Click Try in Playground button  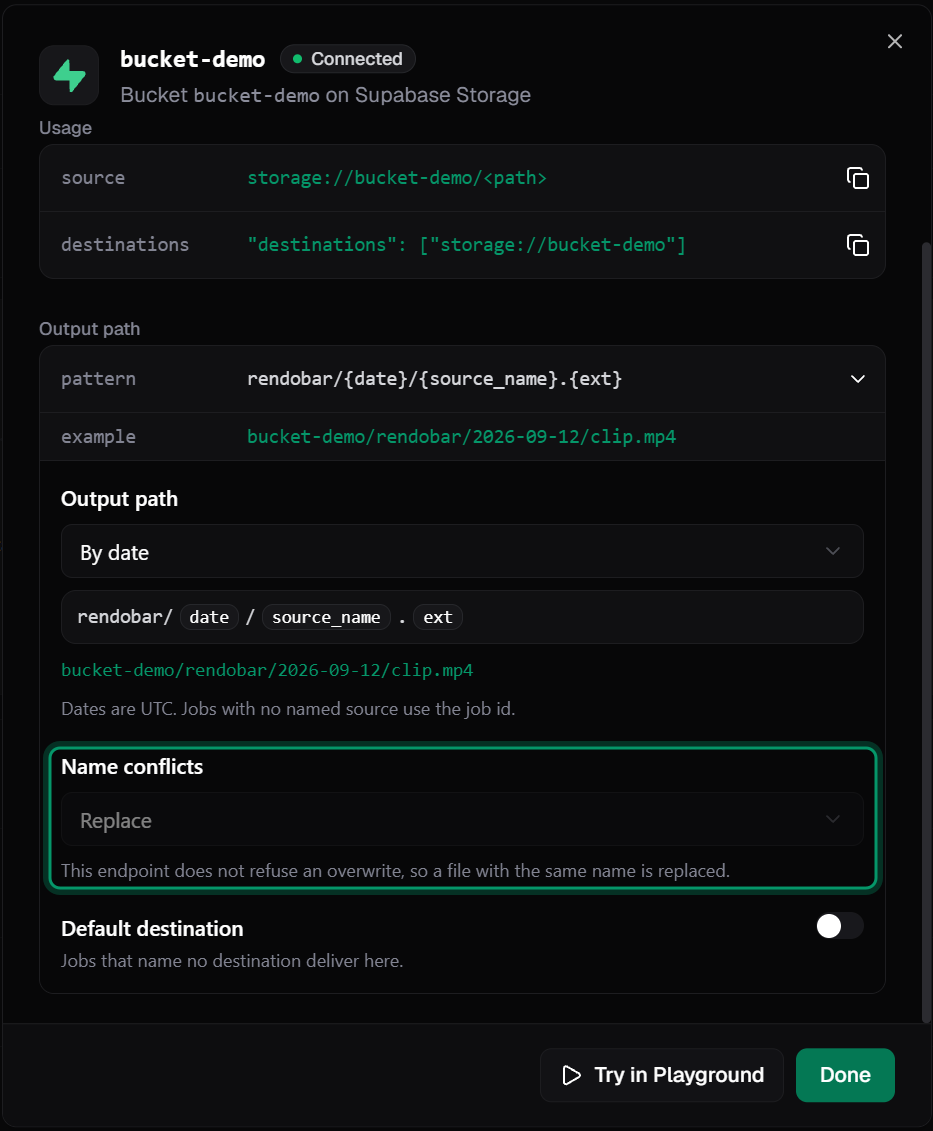pyautogui.click(x=662, y=1075)
